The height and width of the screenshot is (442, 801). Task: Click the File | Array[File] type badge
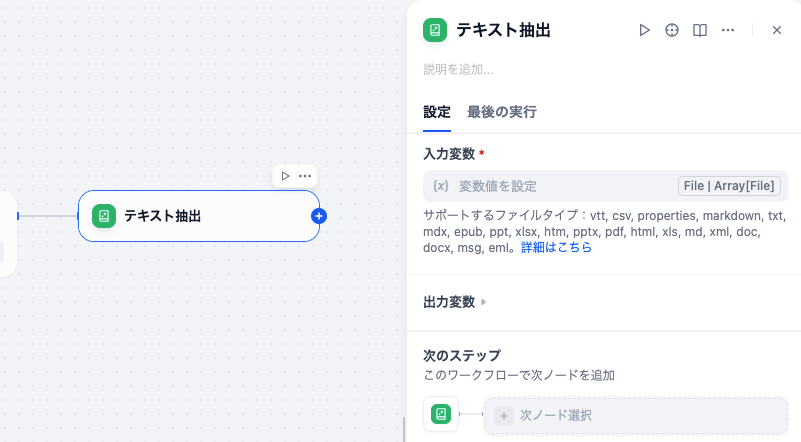click(x=728, y=186)
